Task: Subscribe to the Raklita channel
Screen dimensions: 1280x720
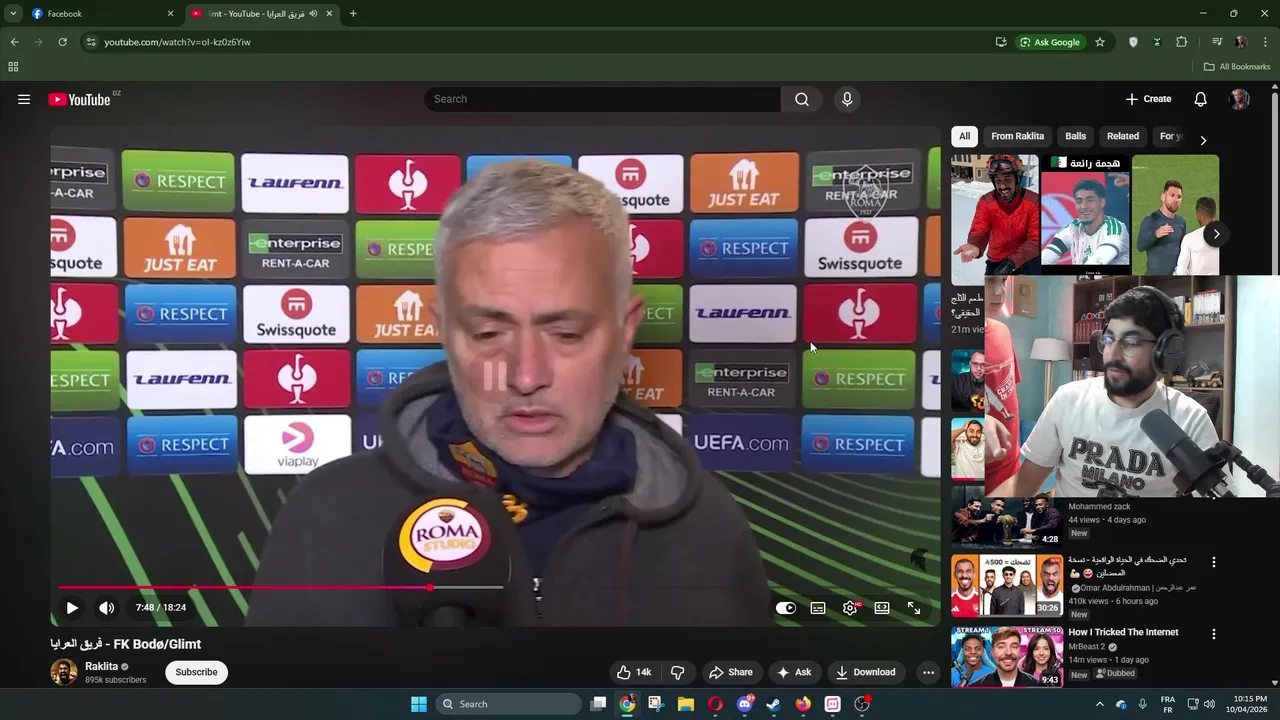Action: (196, 672)
